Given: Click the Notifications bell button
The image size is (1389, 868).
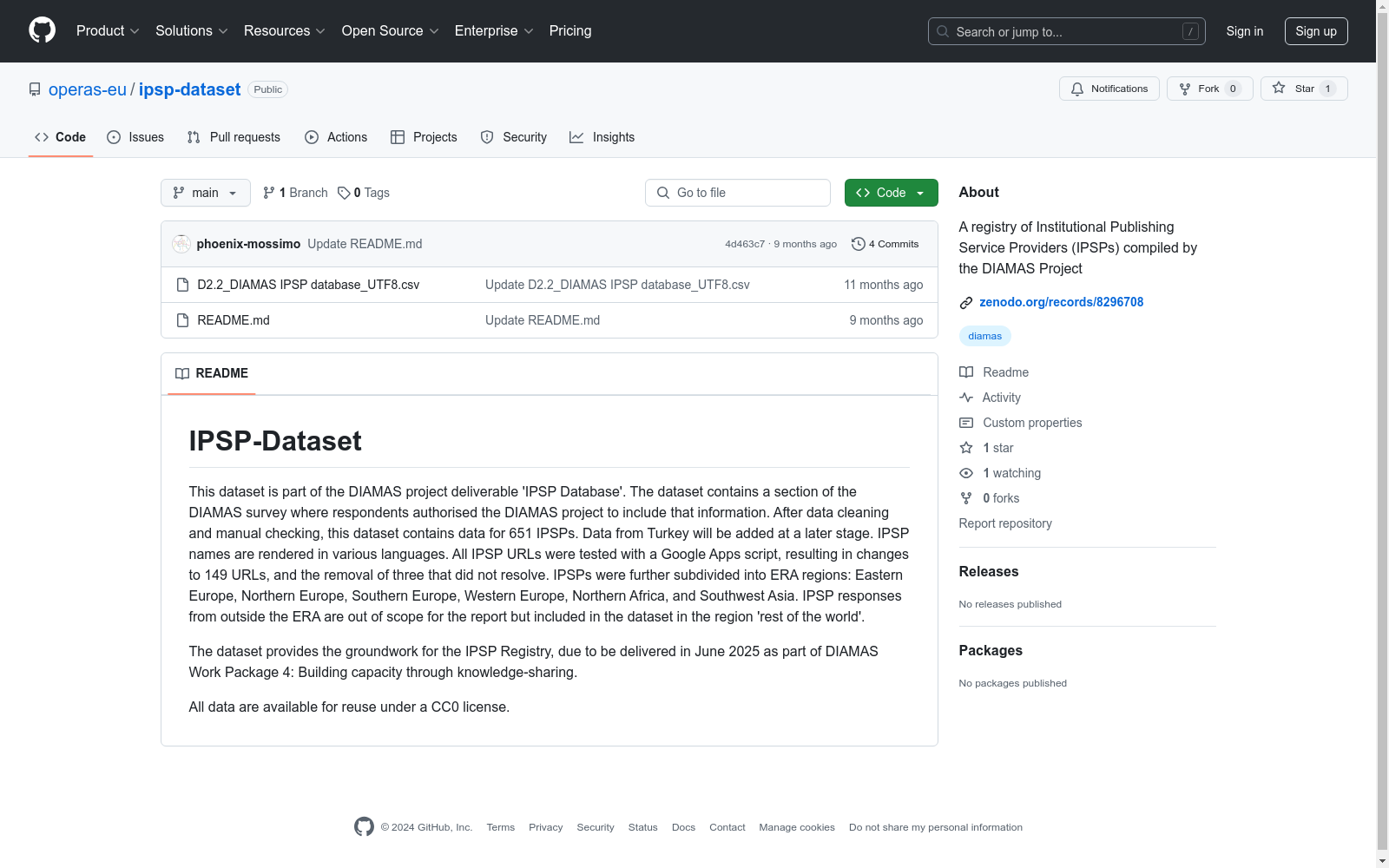Looking at the screenshot, I should [x=1109, y=89].
